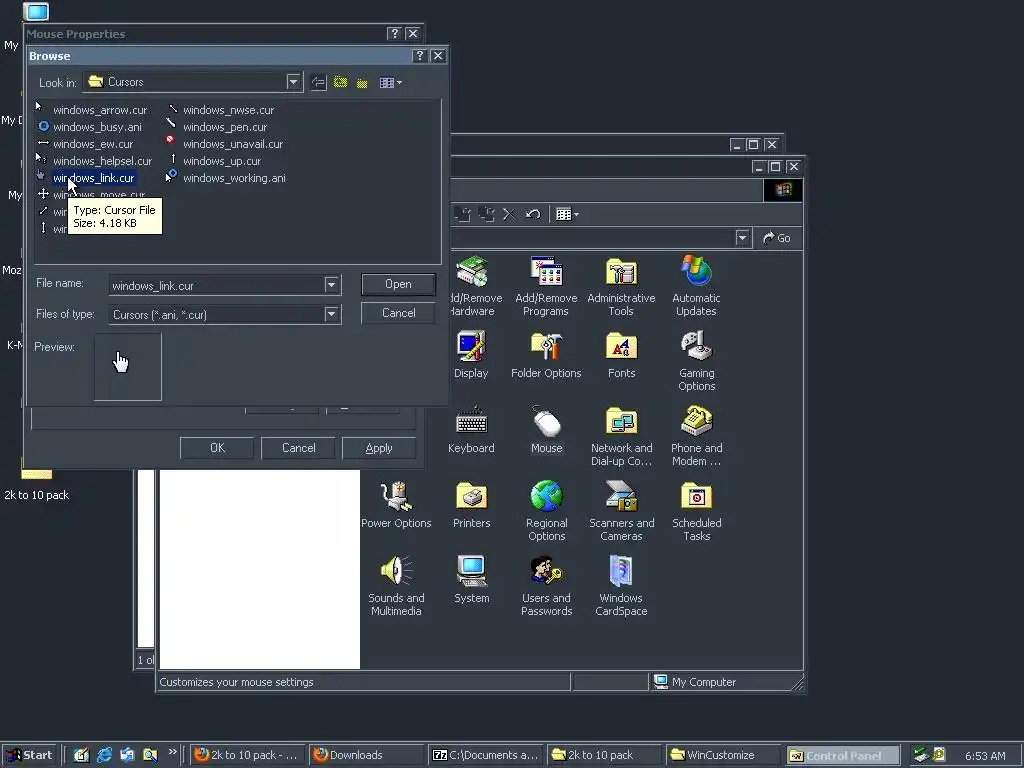The height and width of the screenshot is (768, 1024).
Task: Open the Fonts folder icon
Action: coord(621,355)
